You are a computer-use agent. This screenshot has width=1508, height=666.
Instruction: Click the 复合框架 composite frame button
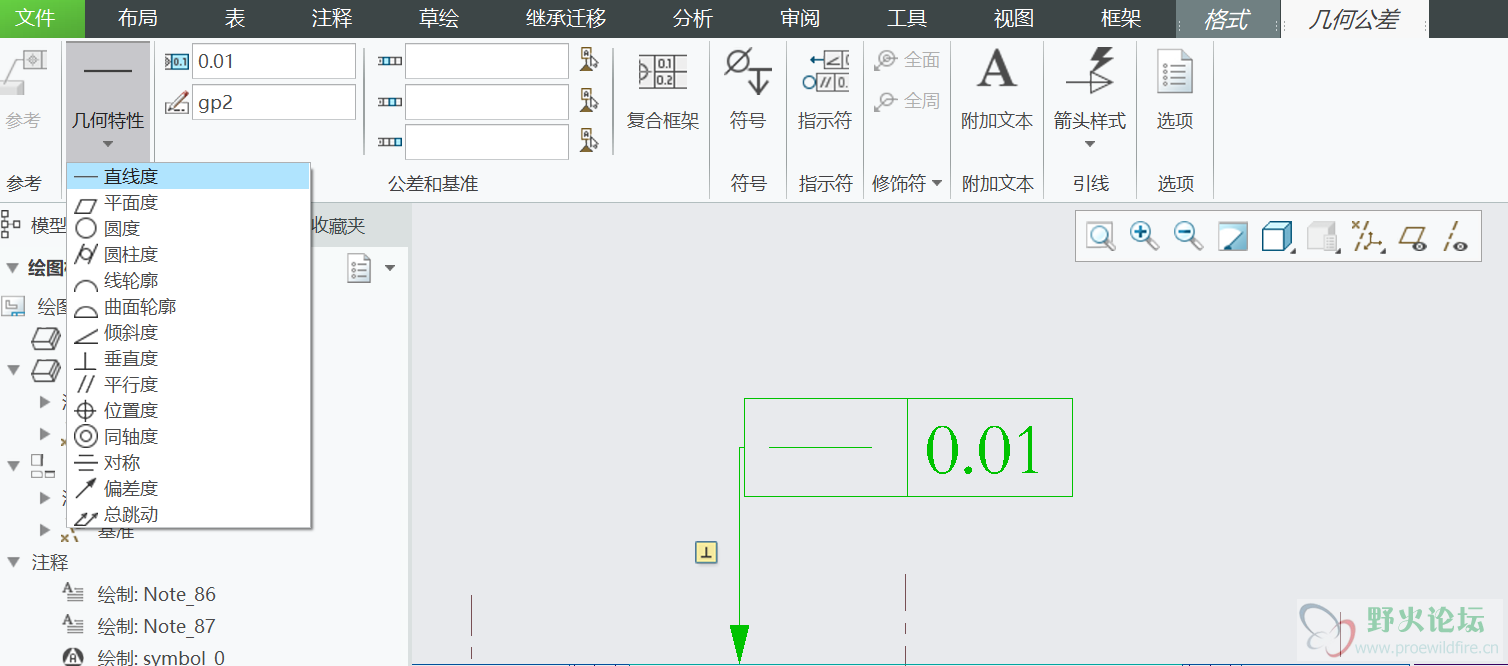(x=662, y=92)
